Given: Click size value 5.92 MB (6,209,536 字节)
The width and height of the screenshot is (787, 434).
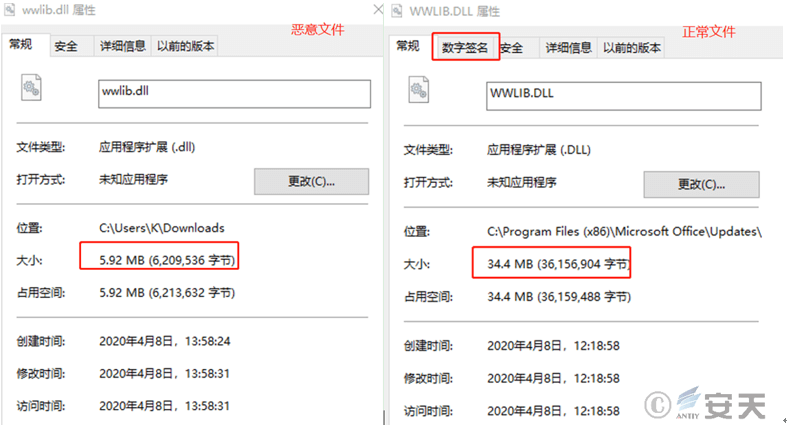Looking at the screenshot, I should tap(167, 260).
